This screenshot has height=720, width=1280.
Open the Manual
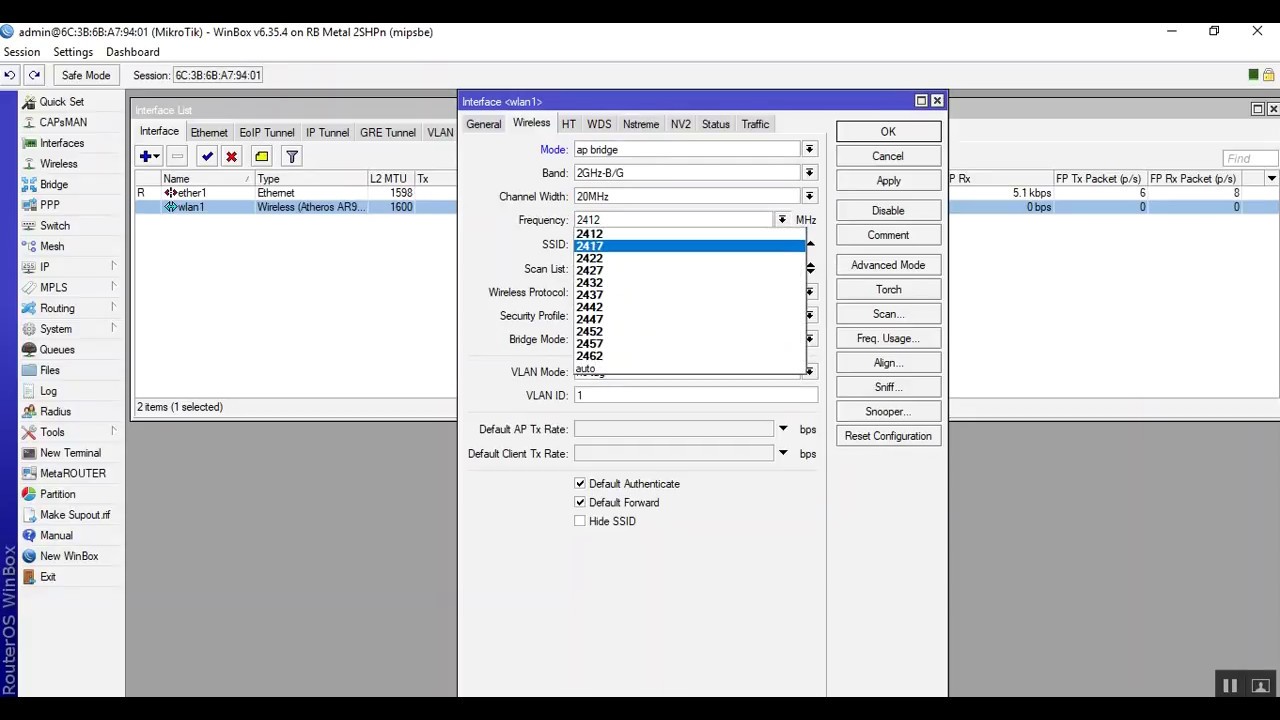56,535
